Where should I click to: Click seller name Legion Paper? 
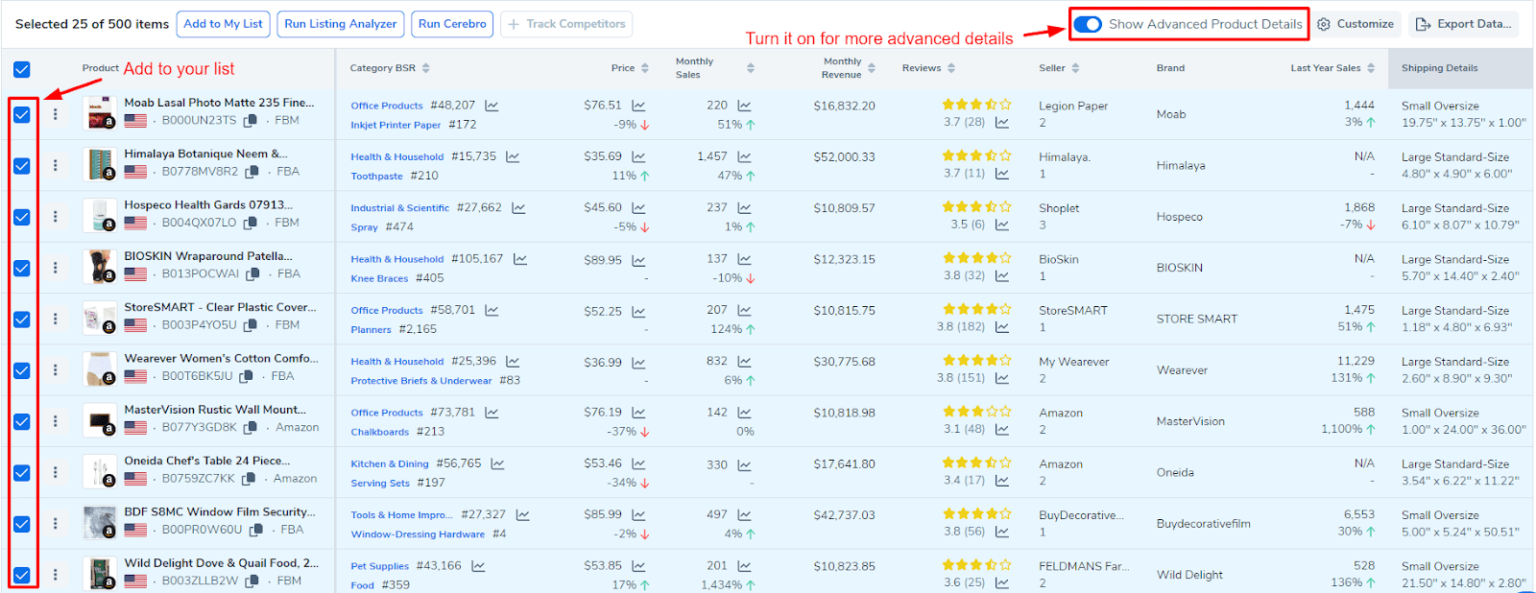(1073, 105)
